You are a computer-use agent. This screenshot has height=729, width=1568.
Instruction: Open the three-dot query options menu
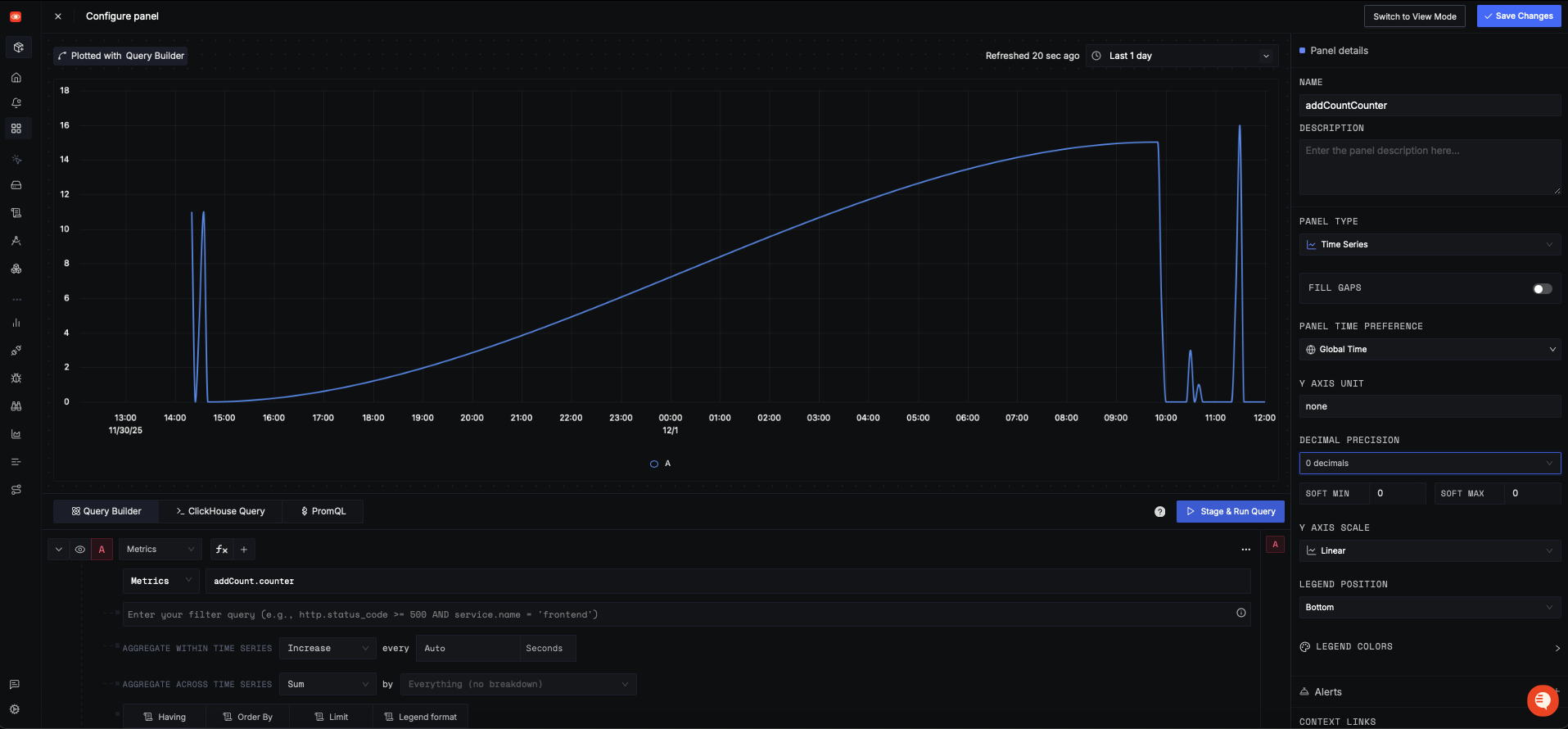tap(1245, 550)
